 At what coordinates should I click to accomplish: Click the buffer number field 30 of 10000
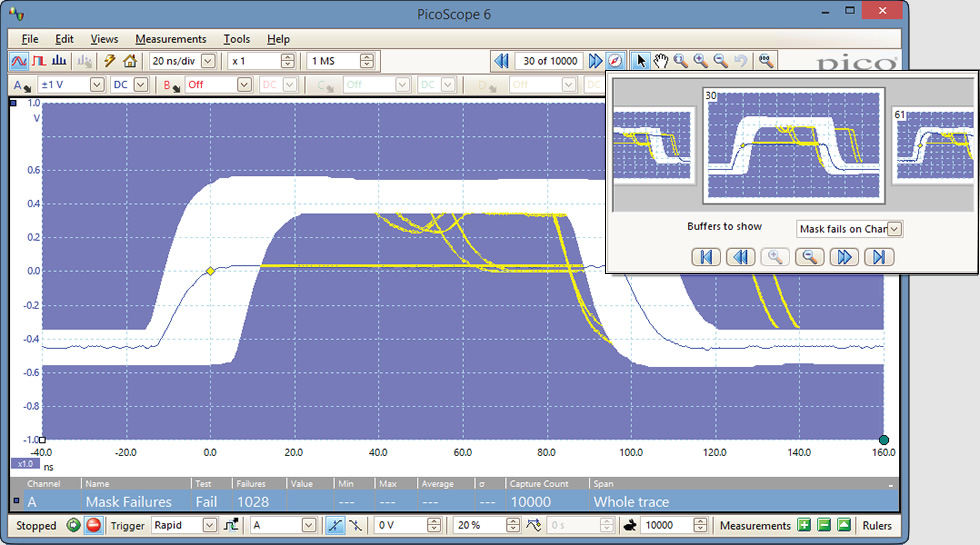549,61
